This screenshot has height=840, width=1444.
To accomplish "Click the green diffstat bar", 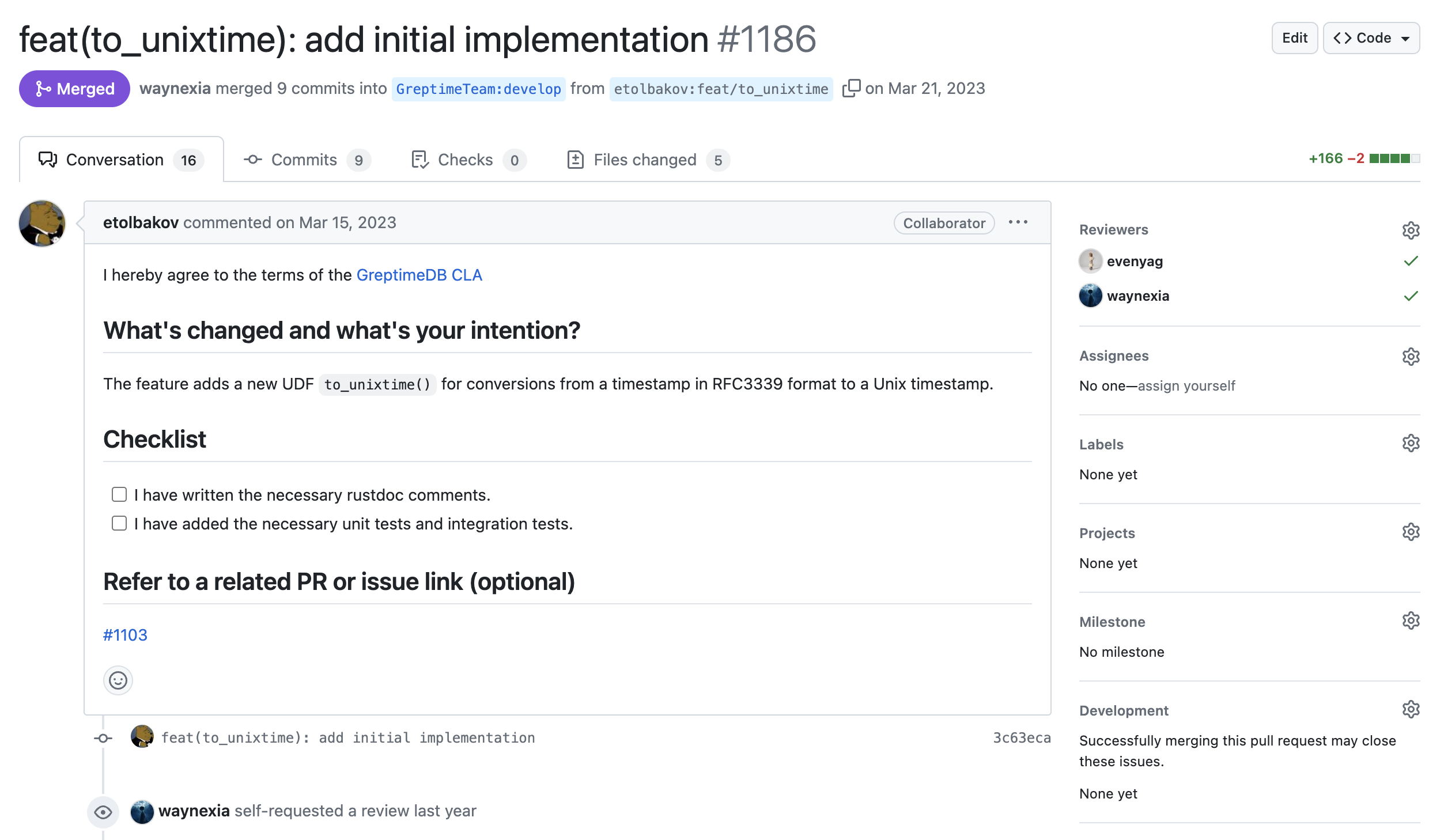I will coord(1394,159).
